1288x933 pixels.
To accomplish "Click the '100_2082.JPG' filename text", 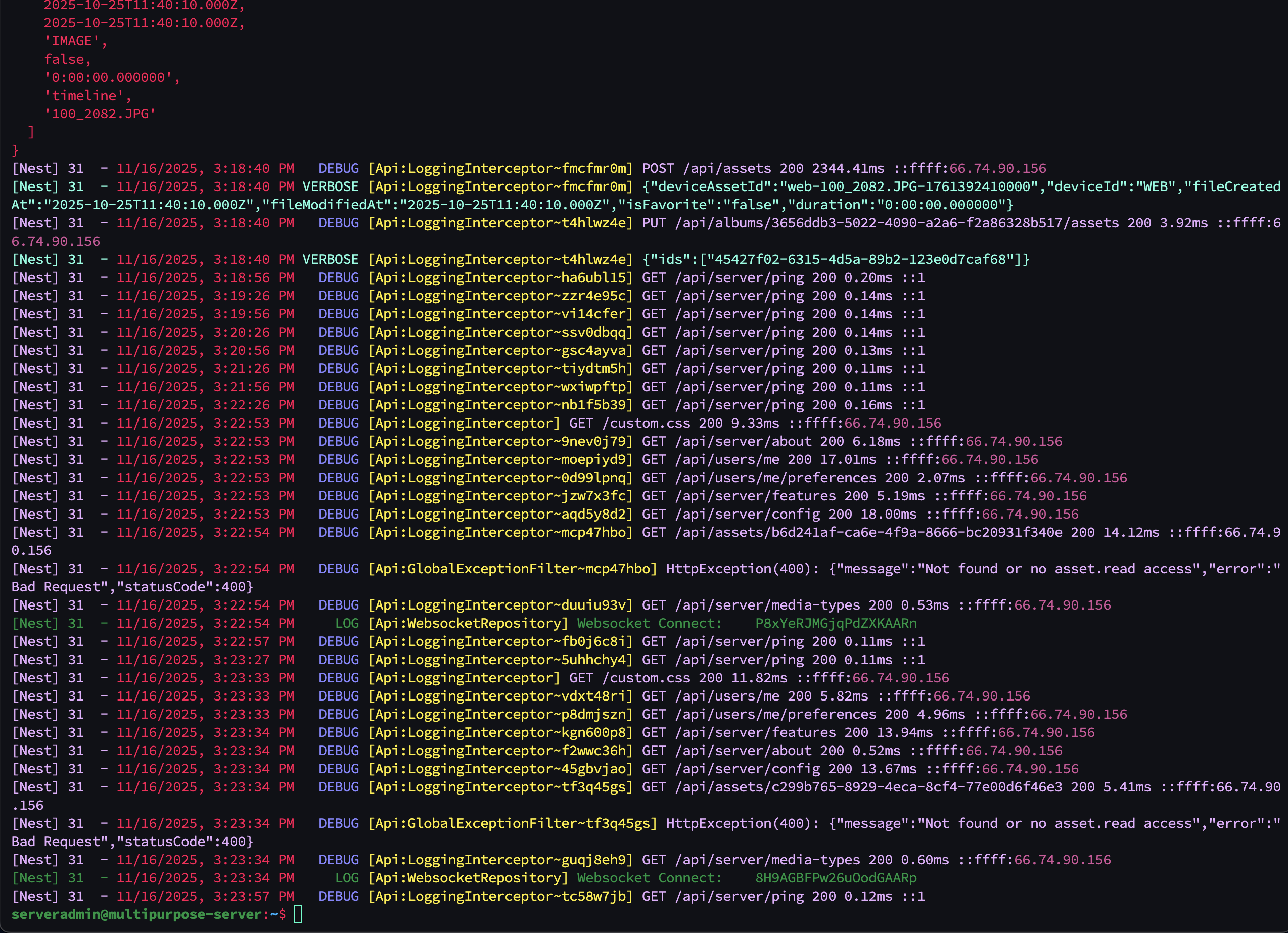I will pyautogui.click(x=100, y=114).
